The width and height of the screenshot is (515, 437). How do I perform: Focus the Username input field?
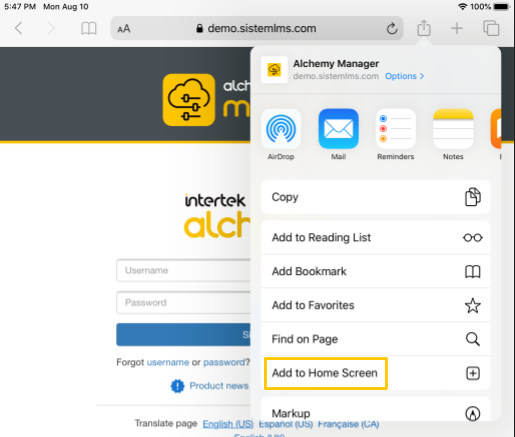pyautogui.click(x=183, y=270)
